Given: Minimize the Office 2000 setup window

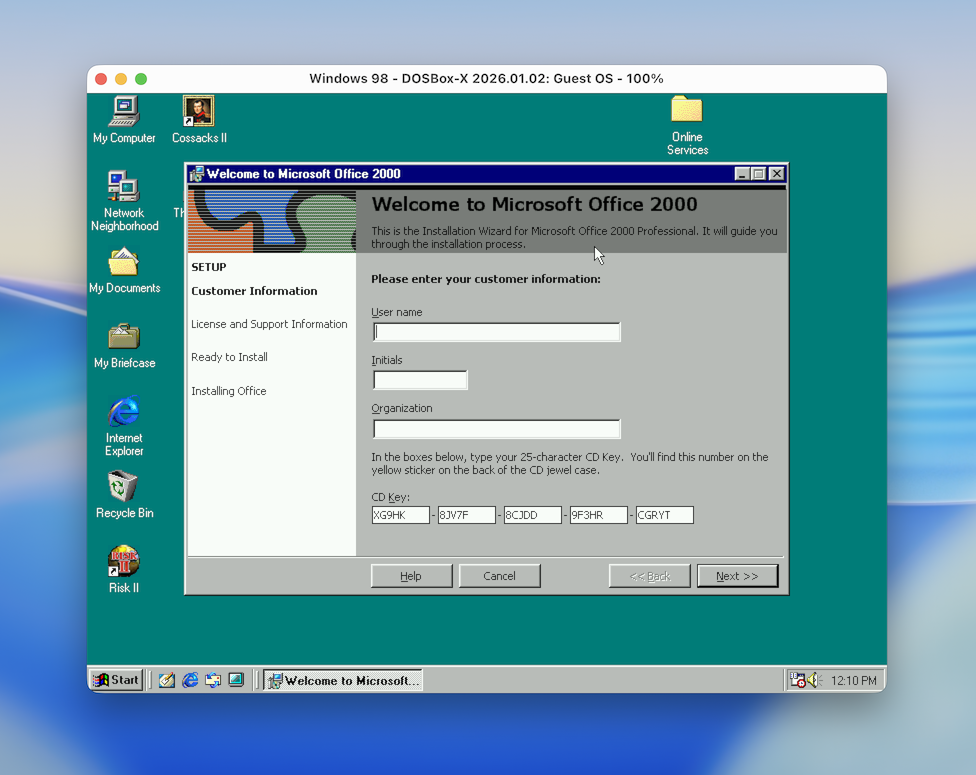Looking at the screenshot, I should (741, 174).
